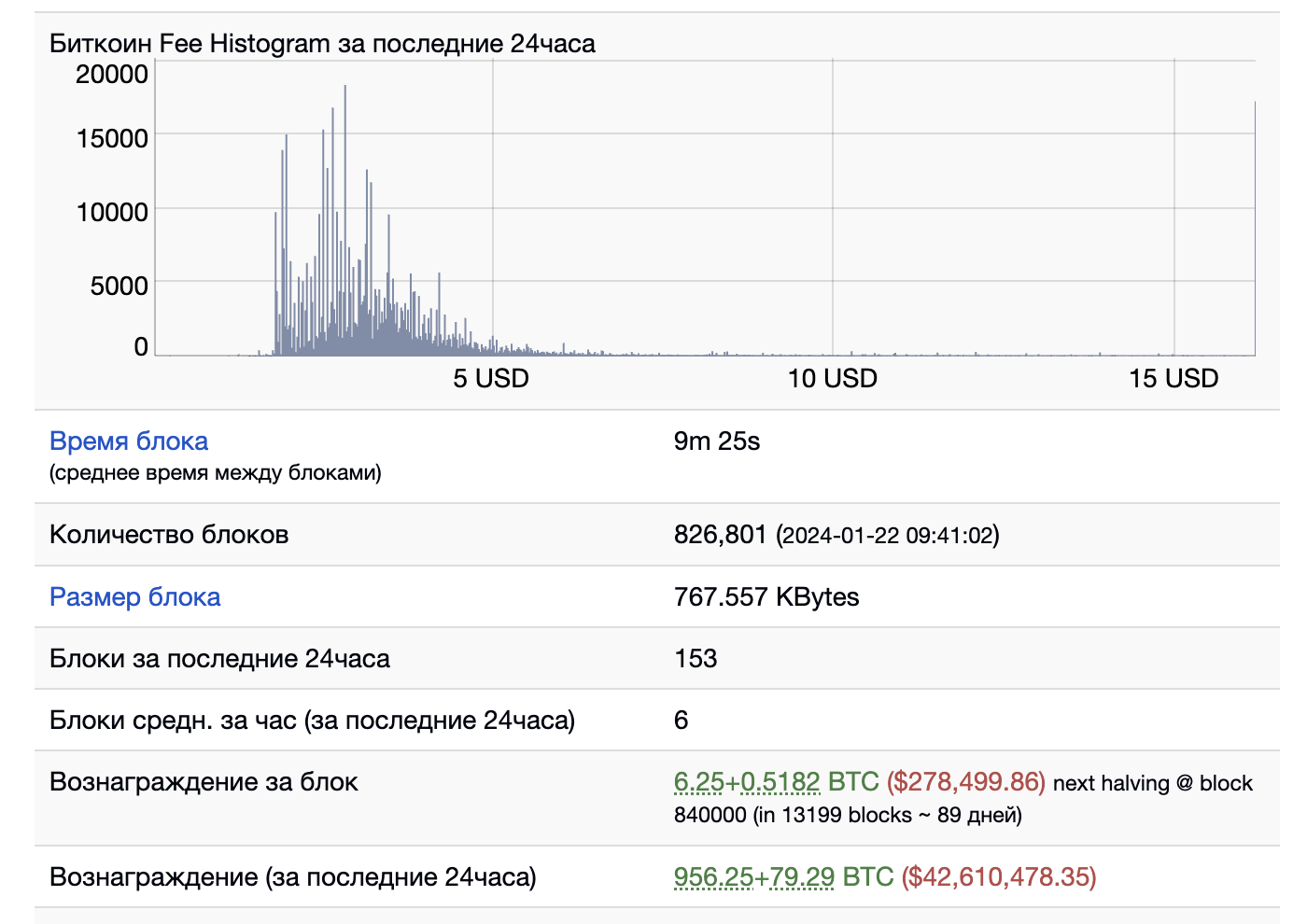
Task: Select the '9m 25s' block time value
Action: (x=717, y=441)
